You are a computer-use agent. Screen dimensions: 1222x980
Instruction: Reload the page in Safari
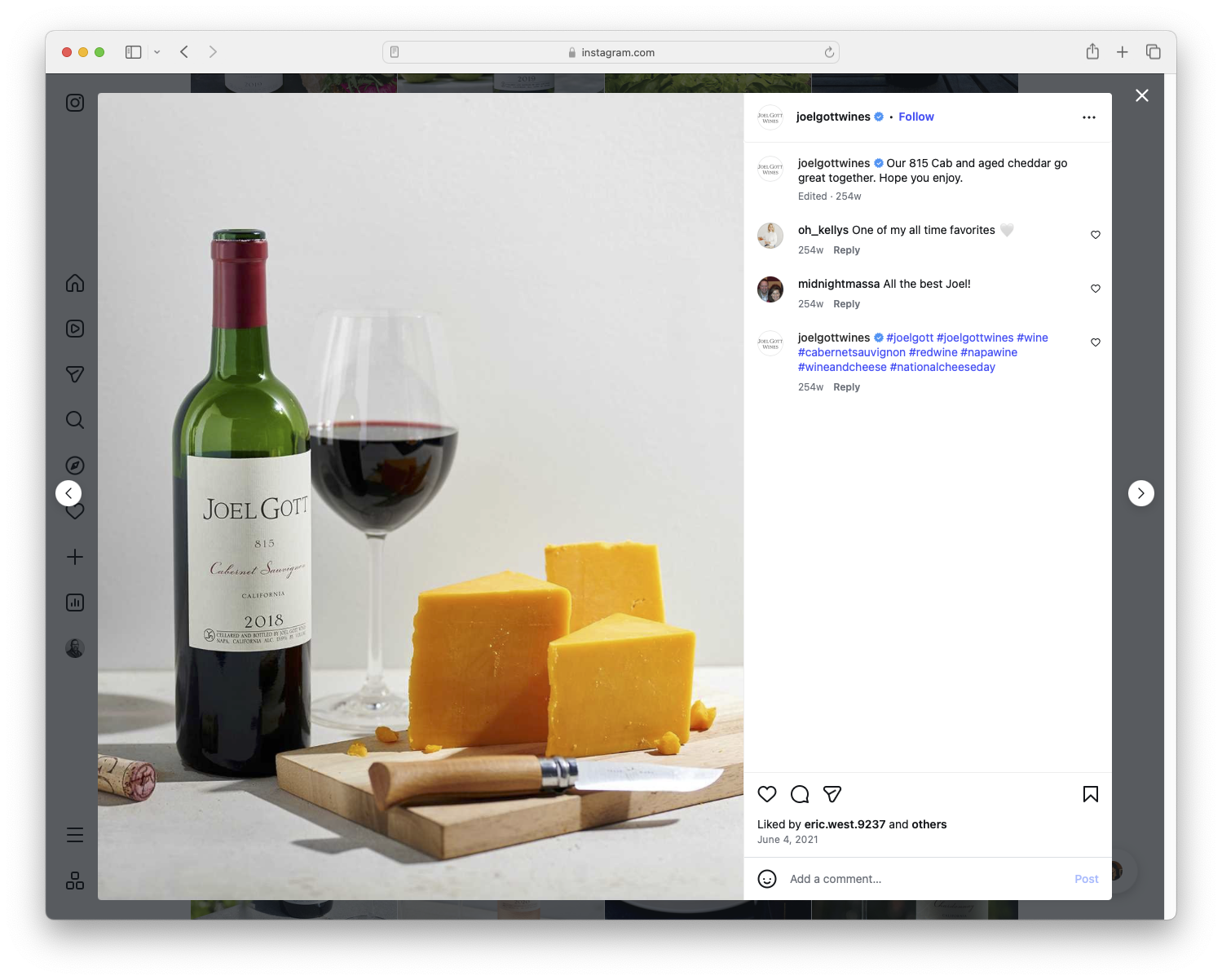829,52
